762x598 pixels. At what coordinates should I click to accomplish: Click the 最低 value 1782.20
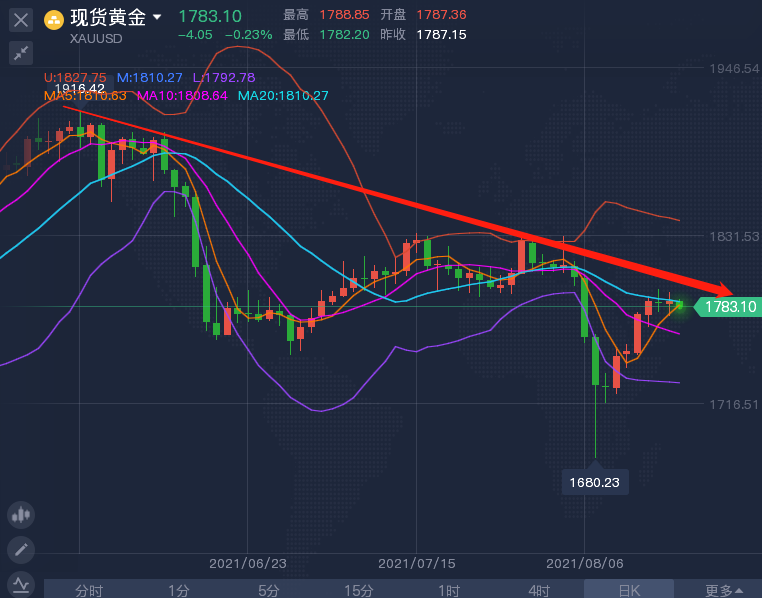point(345,35)
